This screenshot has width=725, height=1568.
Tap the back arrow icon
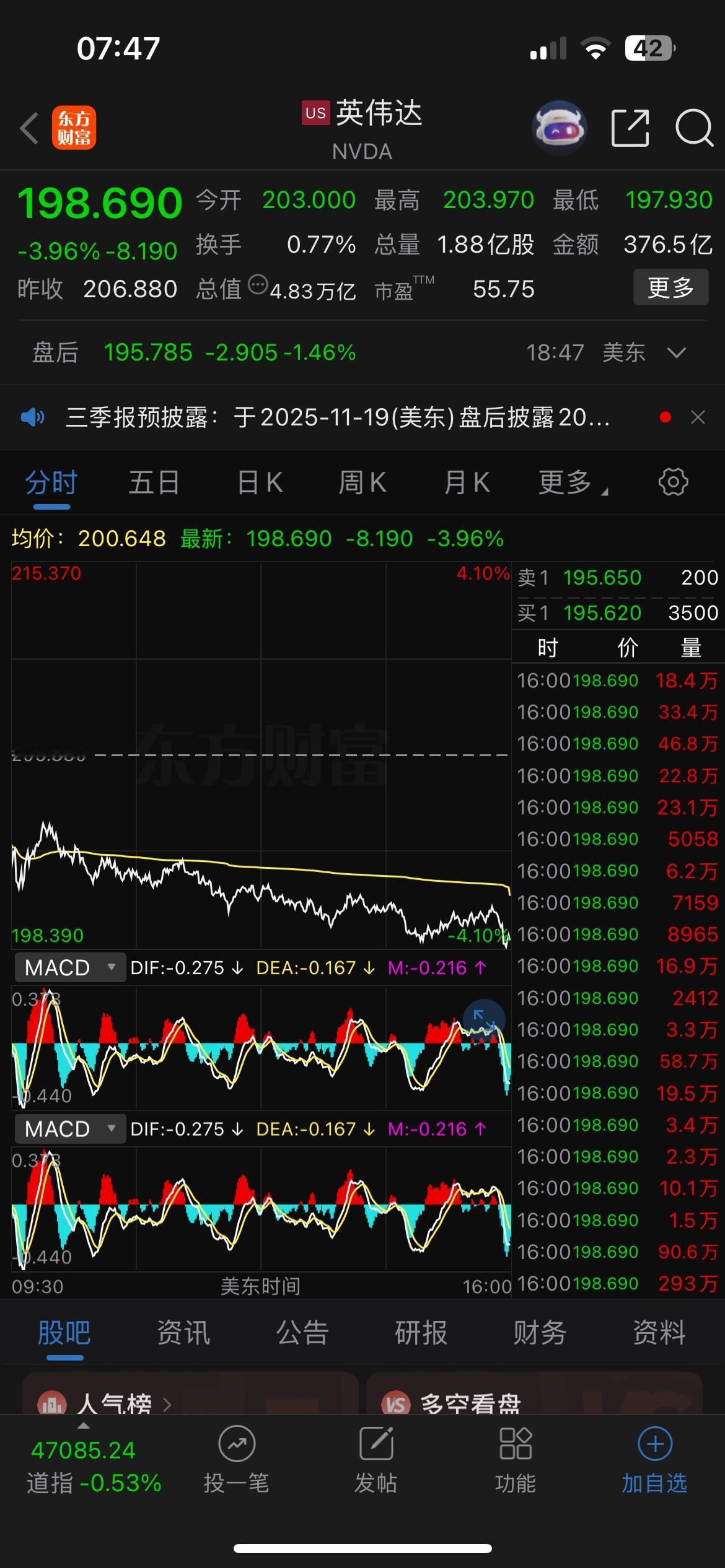pos(29,128)
